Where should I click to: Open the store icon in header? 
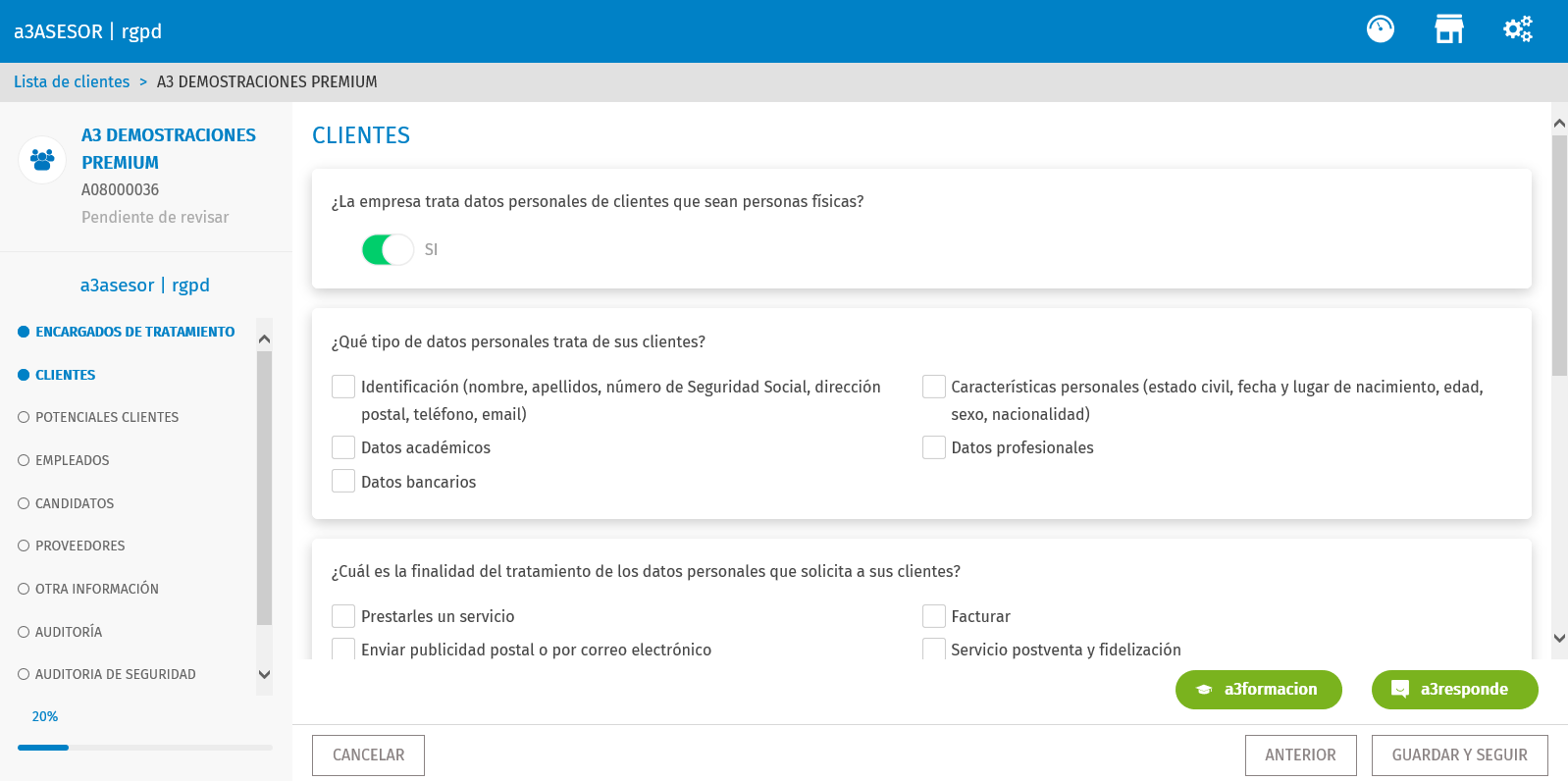tap(1449, 29)
